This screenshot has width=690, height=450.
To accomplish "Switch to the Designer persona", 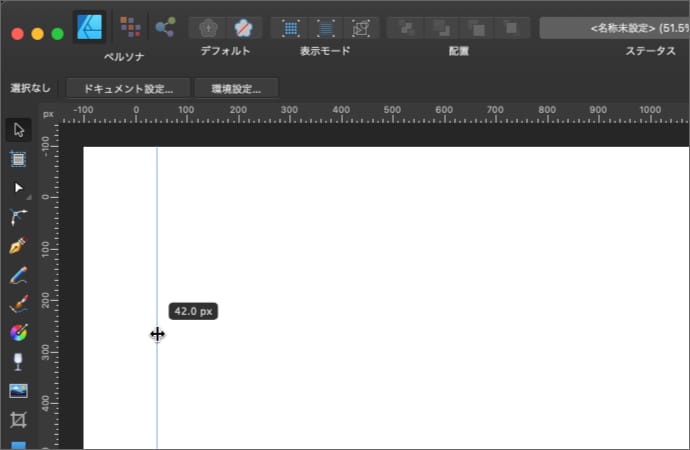I will coord(91,27).
